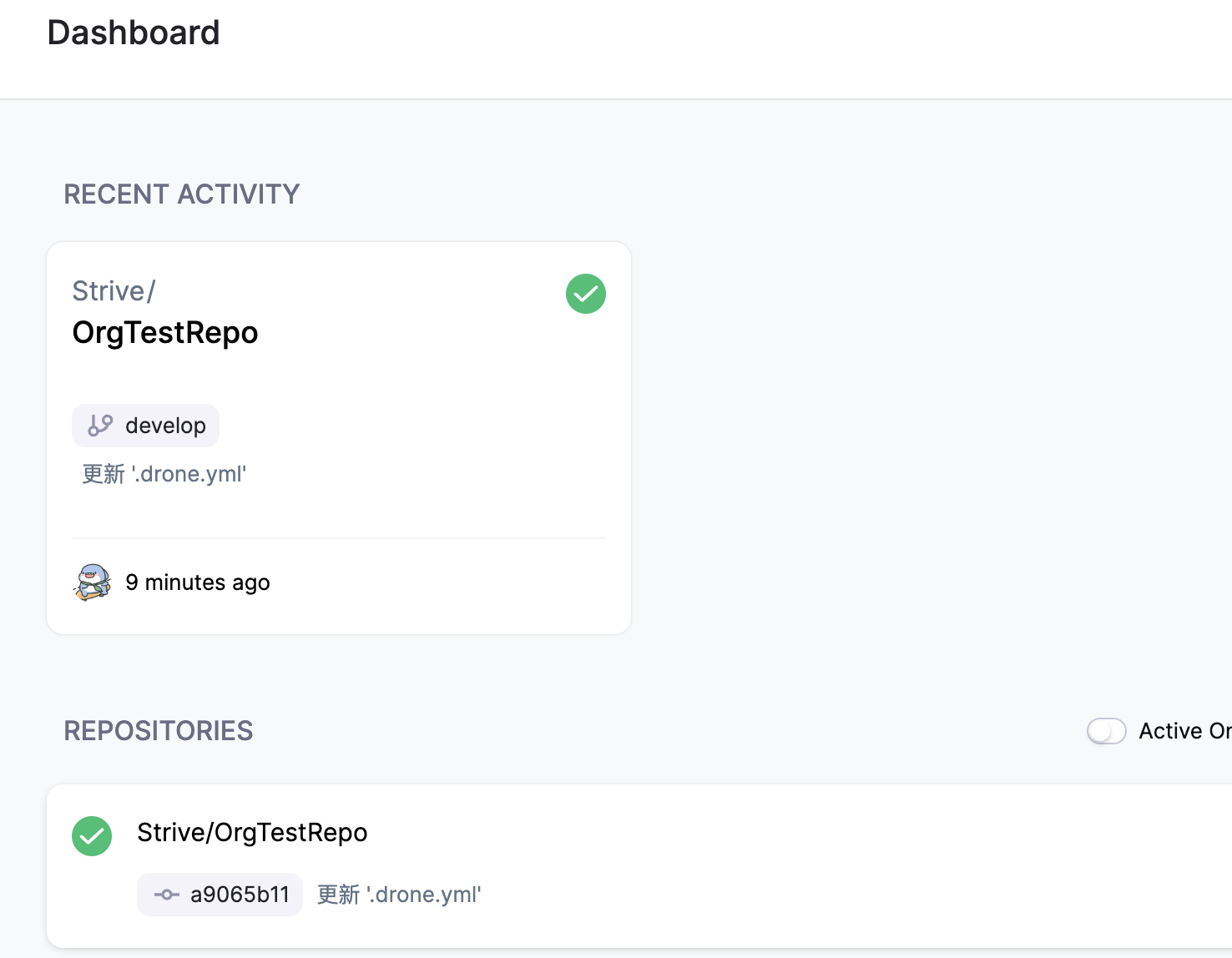Click the Active Only label text
The image size is (1232, 958).
click(x=1184, y=731)
